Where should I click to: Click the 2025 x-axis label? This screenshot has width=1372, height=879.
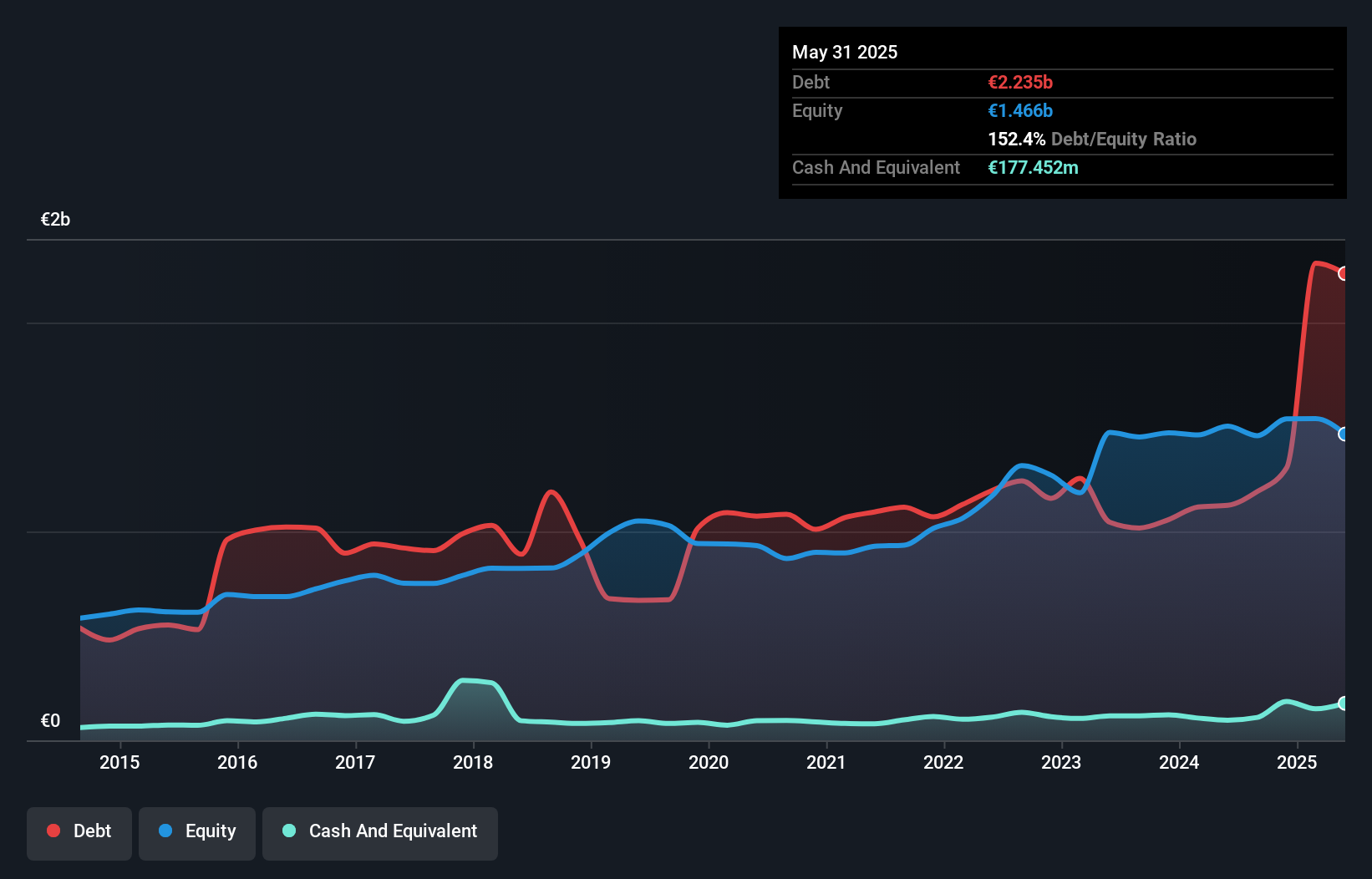point(1297,762)
